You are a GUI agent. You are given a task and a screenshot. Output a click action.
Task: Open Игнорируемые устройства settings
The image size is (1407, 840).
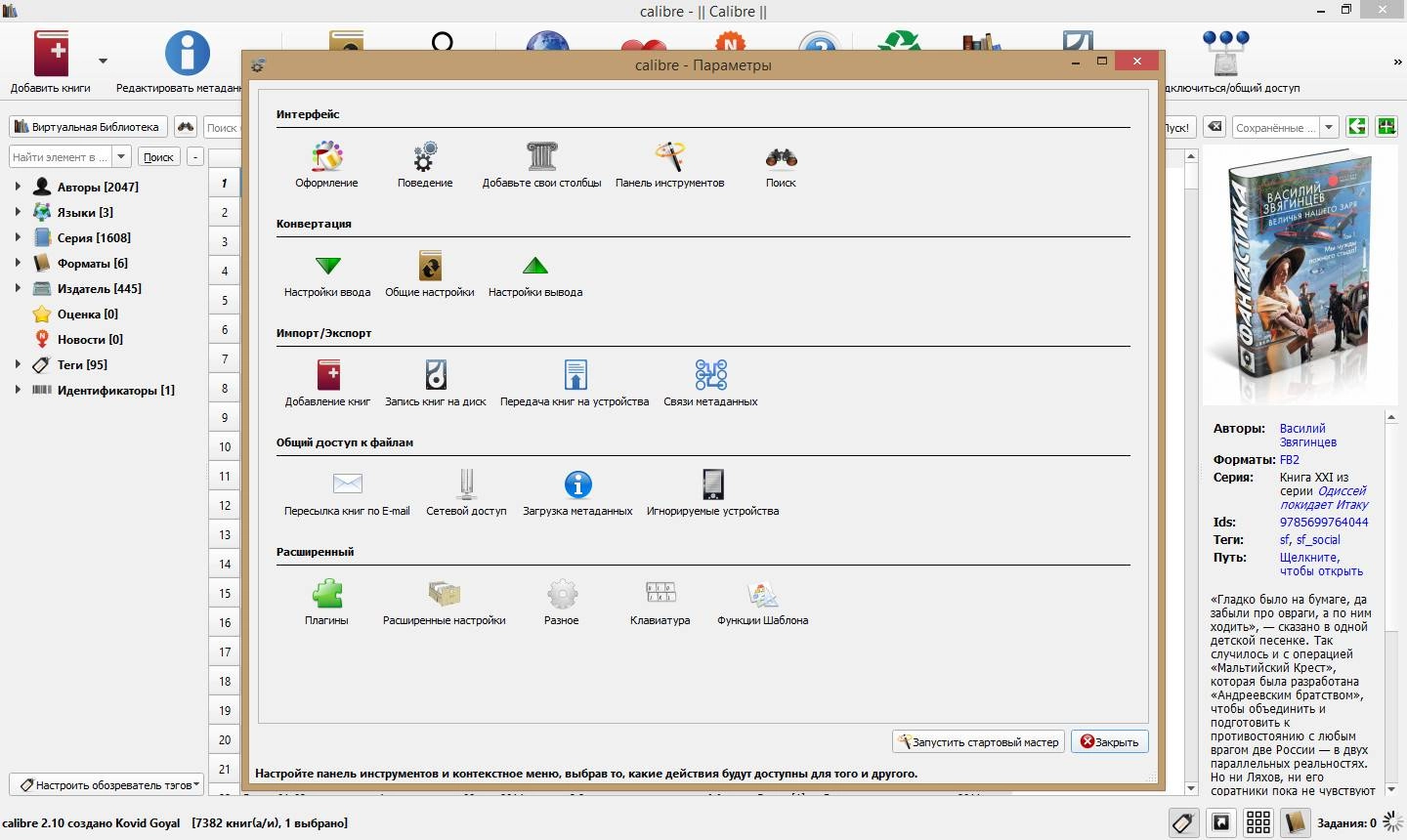[712, 493]
